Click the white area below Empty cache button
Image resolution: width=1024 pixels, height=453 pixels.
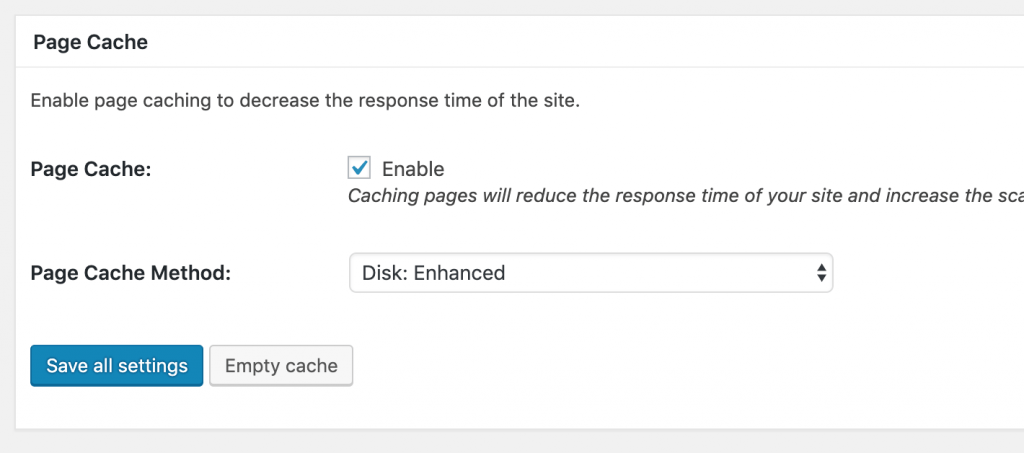(281, 408)
